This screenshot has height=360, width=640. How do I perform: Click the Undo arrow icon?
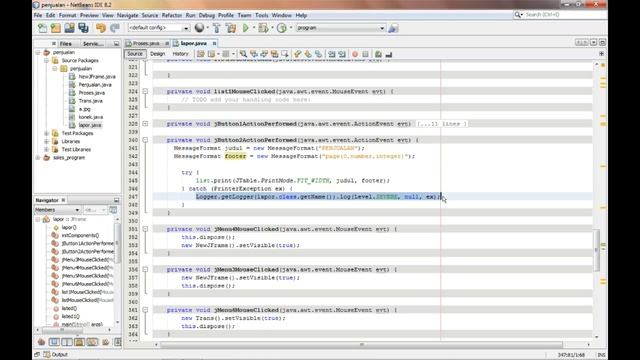101,28
